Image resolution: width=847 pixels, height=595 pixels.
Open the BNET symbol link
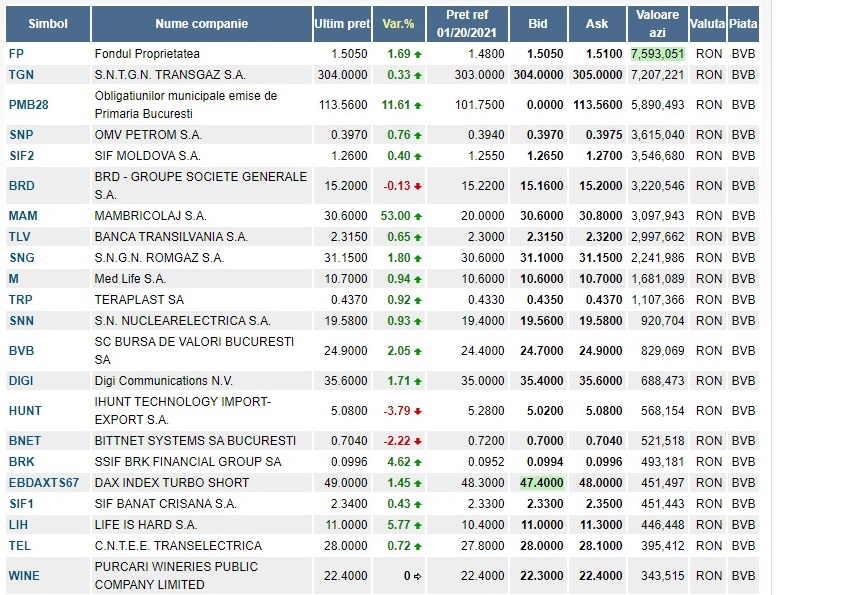pyautogui.click(x=25, y=441)
